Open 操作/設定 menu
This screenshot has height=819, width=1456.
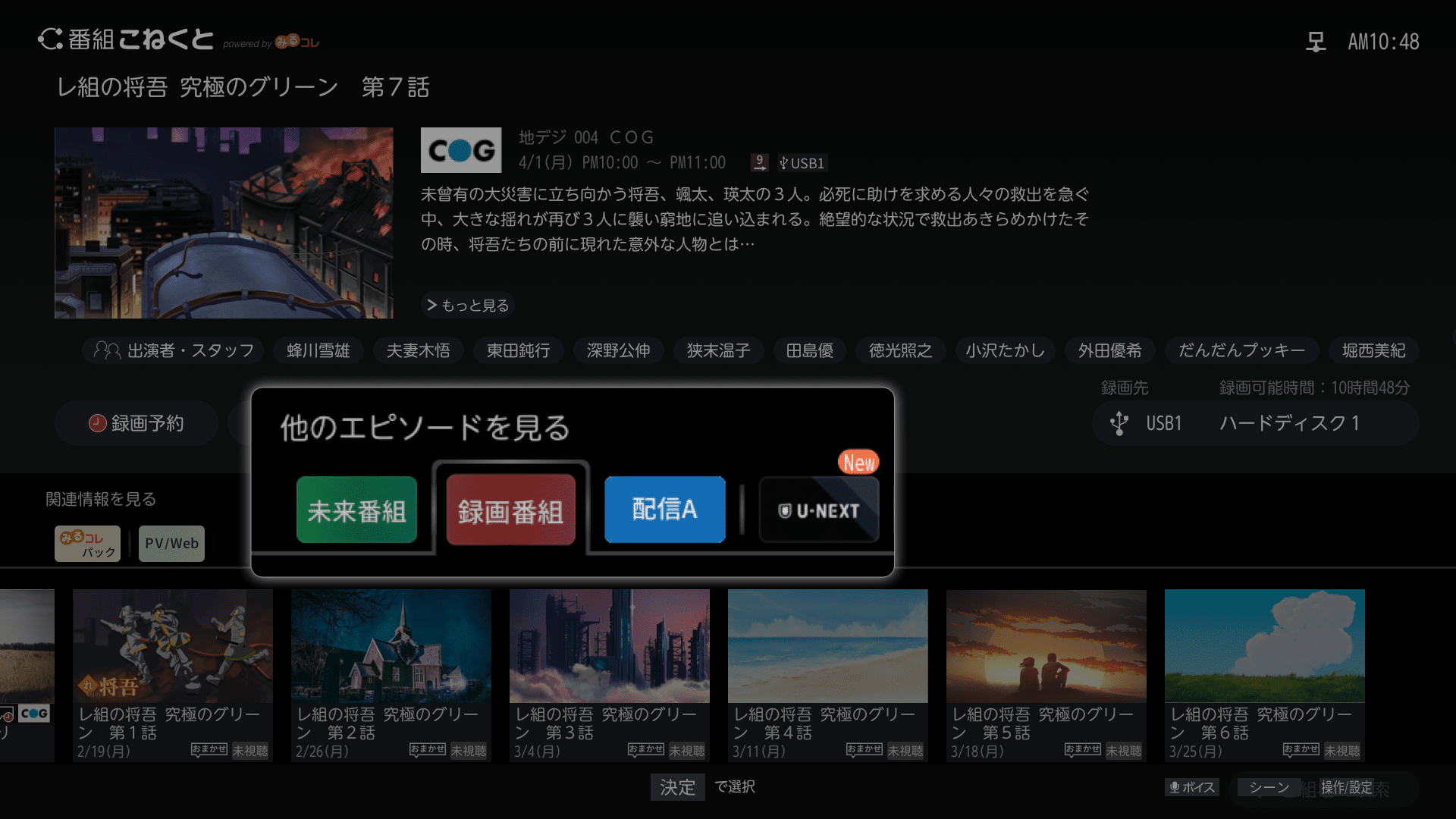1346,787
